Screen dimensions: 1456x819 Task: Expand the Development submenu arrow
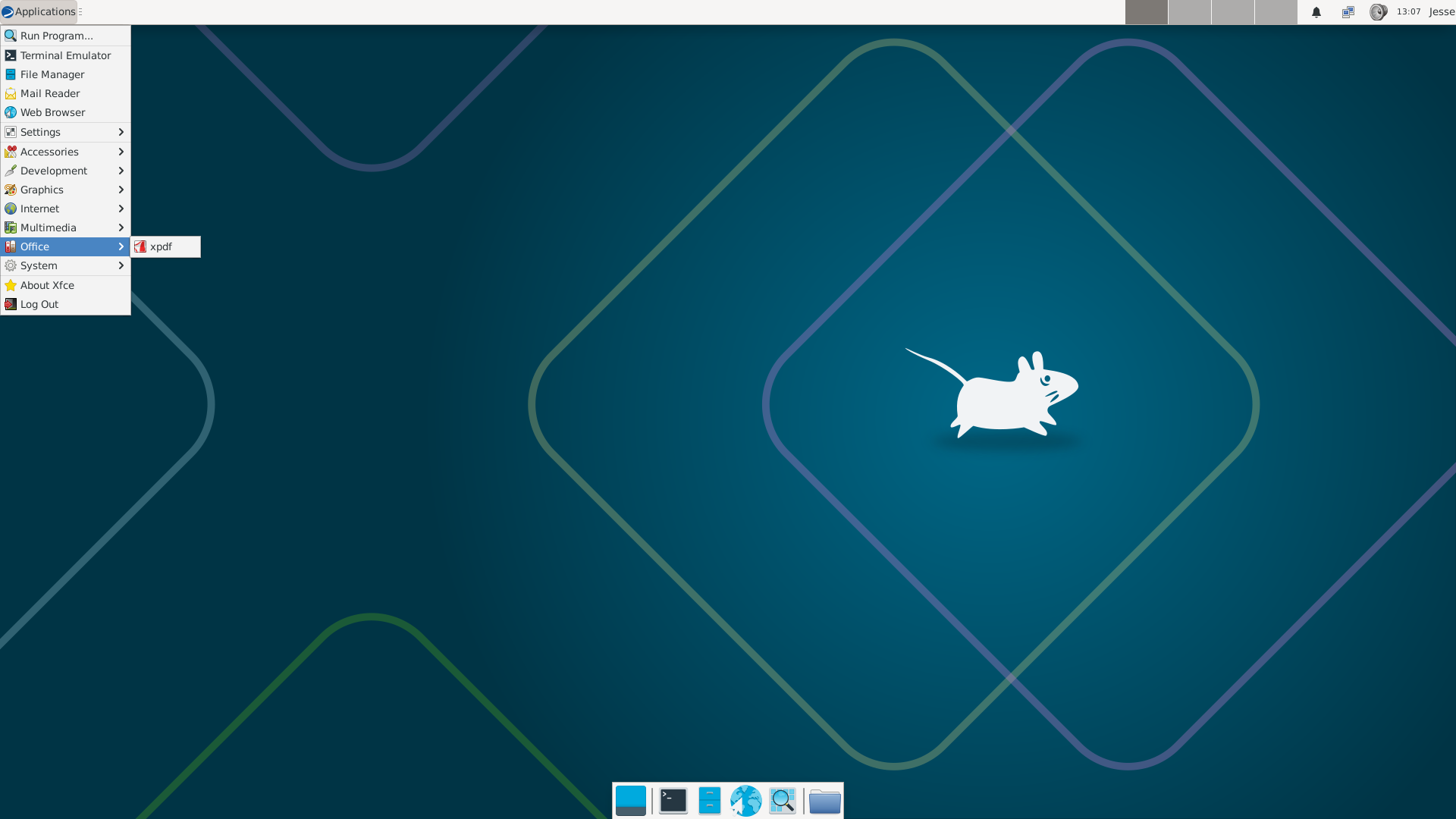[x=121, y=171]
